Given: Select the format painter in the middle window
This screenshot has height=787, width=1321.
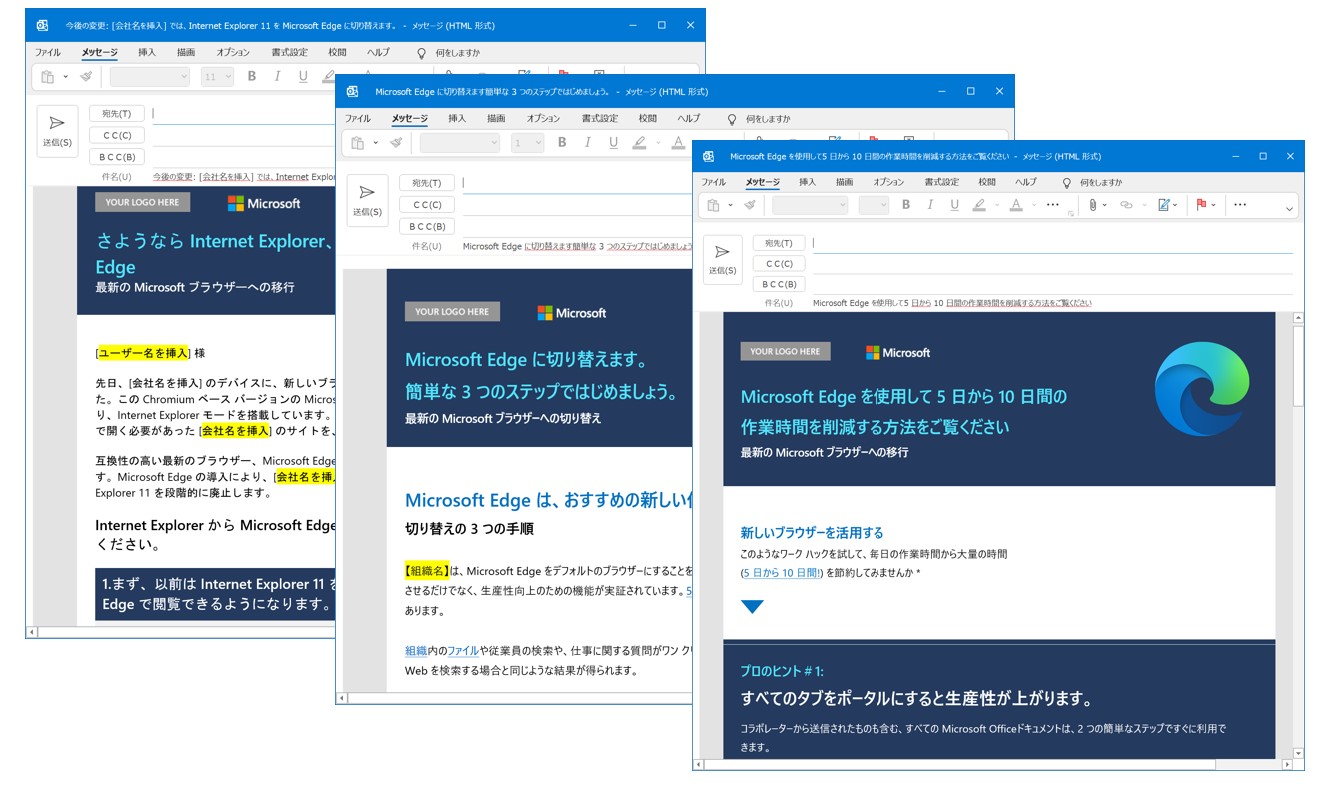Looking at the screenshot, I should tap(395, 143).
